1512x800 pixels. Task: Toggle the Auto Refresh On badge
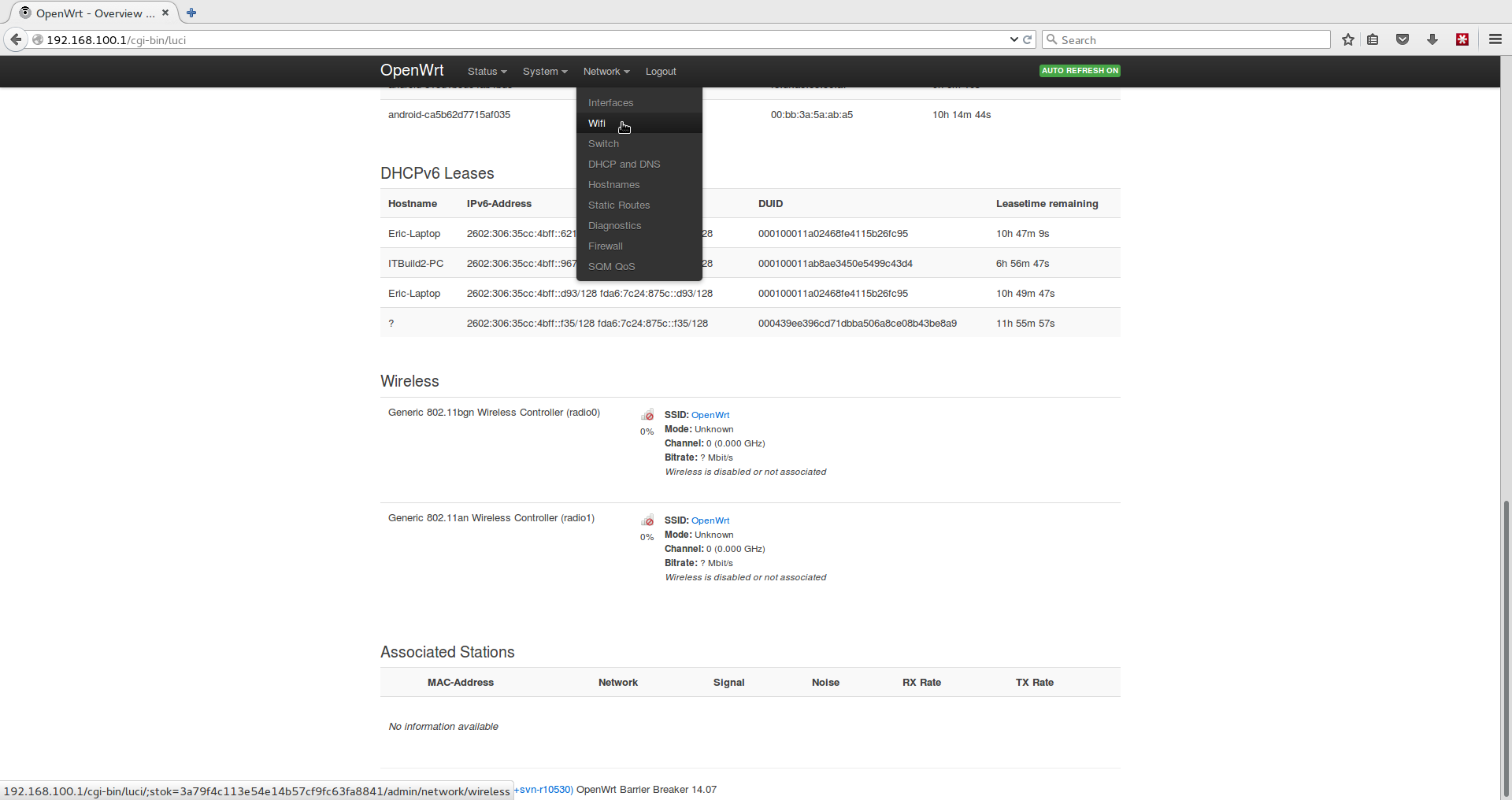click(x=1080, y=71)
